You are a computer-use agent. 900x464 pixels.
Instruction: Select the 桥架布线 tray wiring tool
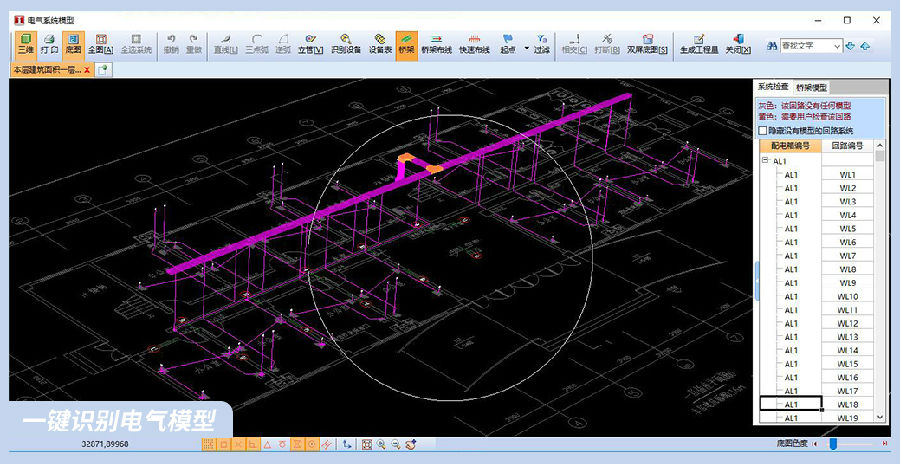pos(436,44)
